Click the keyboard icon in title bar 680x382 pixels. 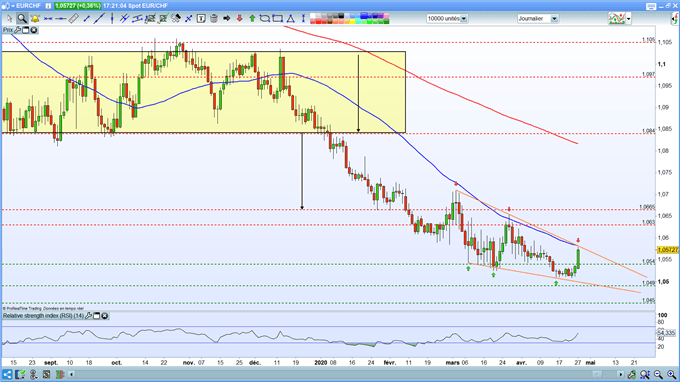click(651, 6)
